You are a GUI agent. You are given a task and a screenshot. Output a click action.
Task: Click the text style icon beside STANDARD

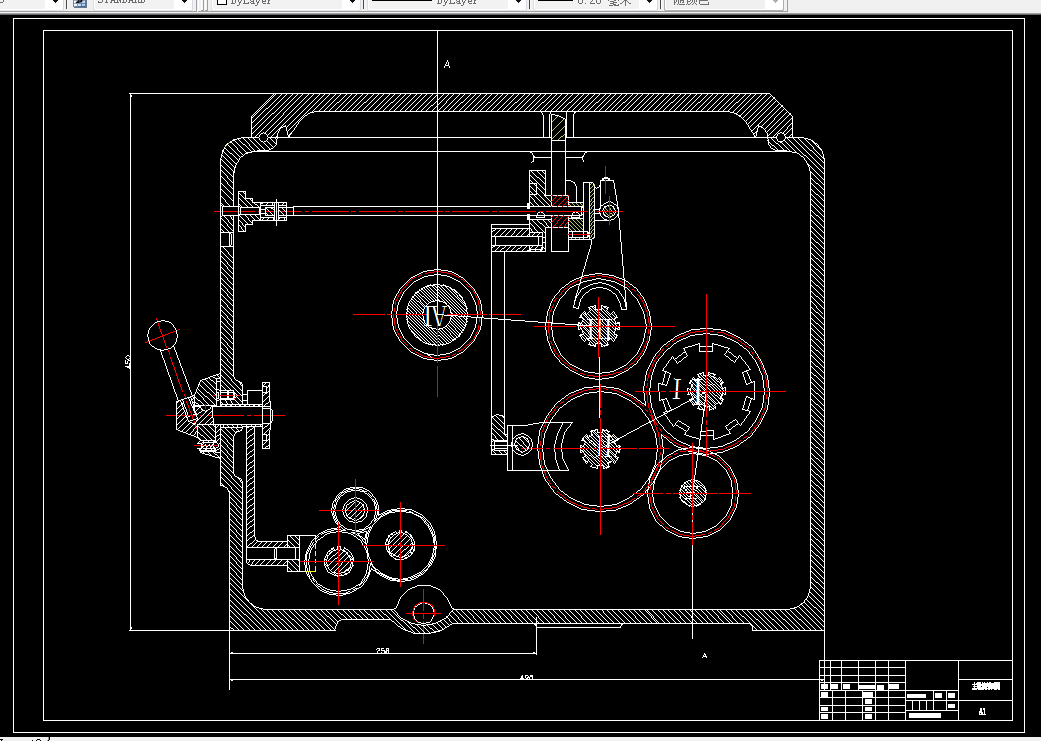coord(80,3)
